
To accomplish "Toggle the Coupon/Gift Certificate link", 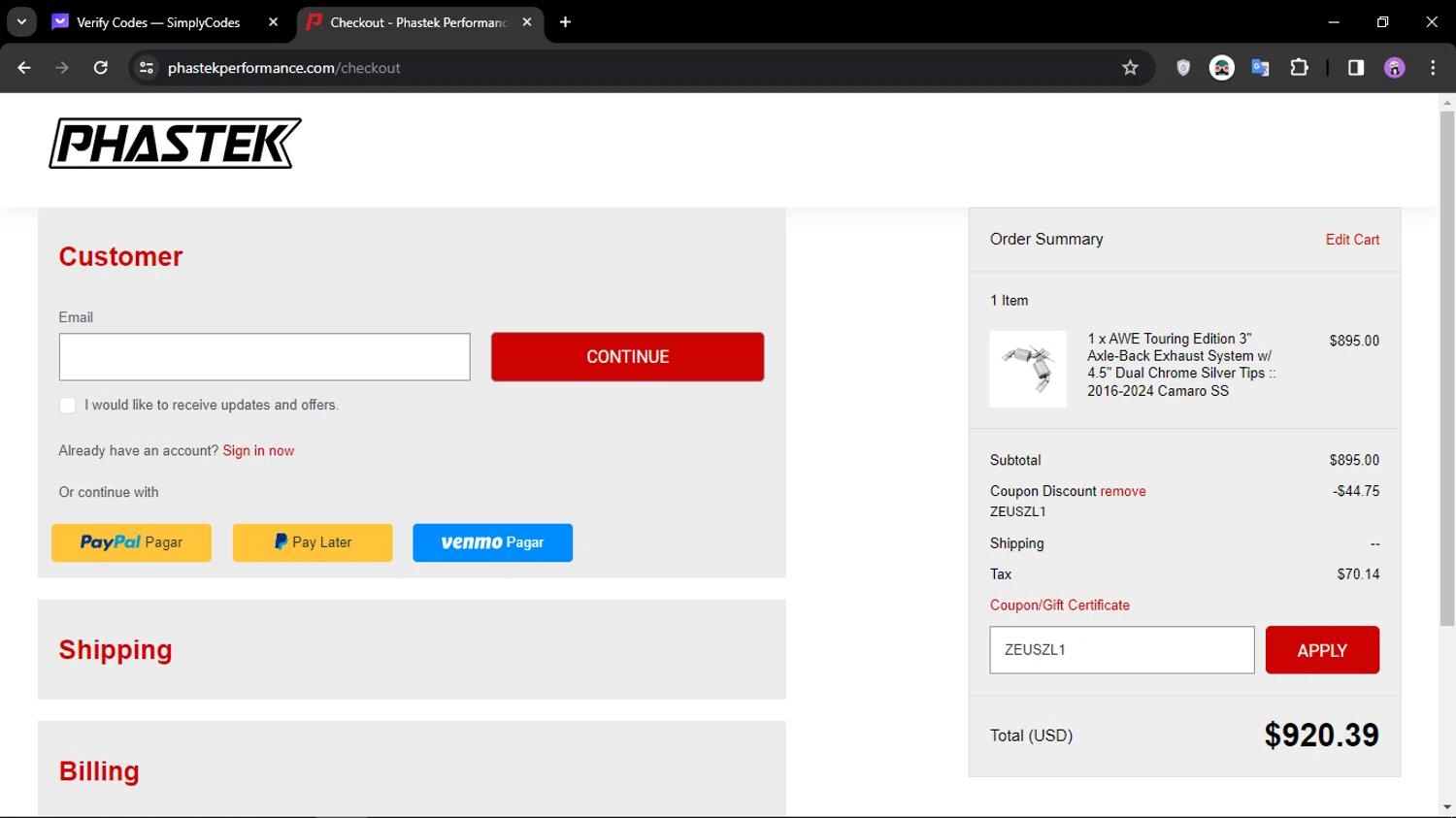I will click(1060, 605).
